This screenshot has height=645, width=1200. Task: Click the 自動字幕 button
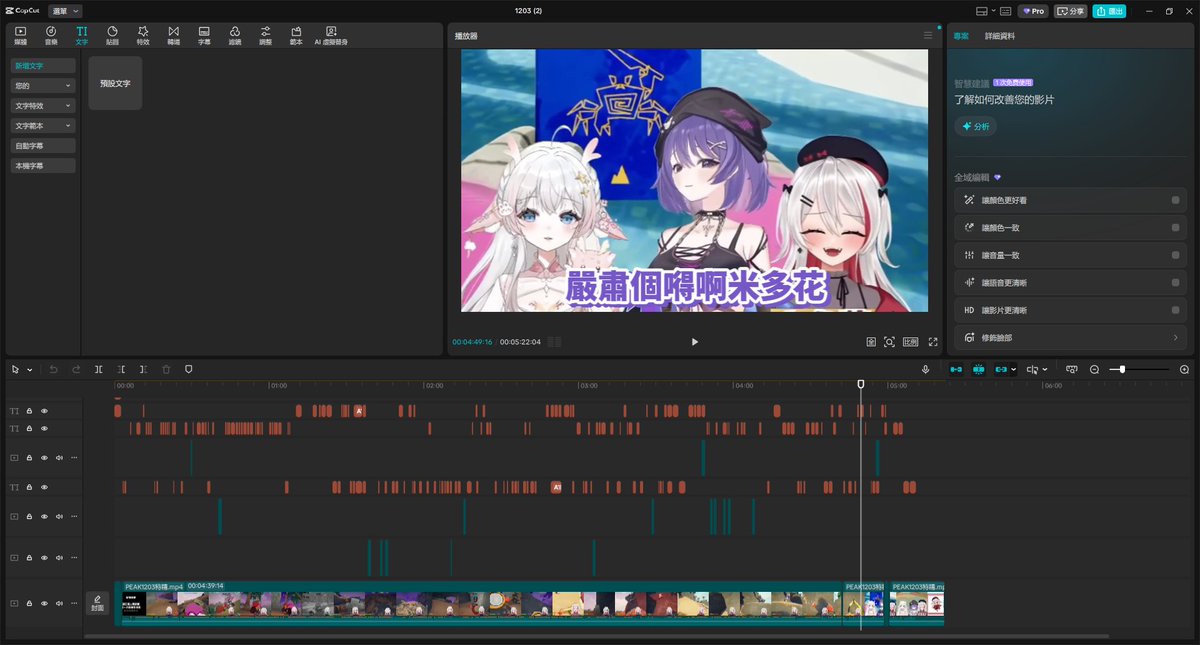[43, 146]
